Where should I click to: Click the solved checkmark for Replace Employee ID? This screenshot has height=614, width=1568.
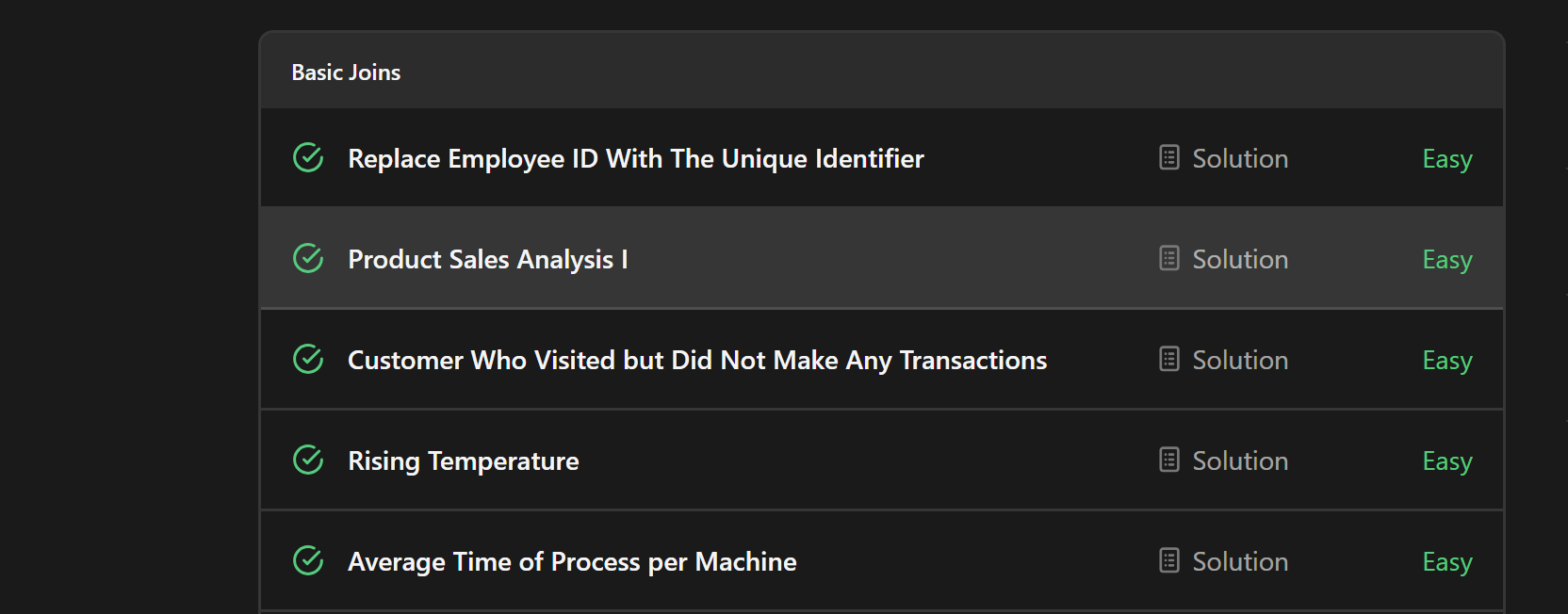[308, 157]
